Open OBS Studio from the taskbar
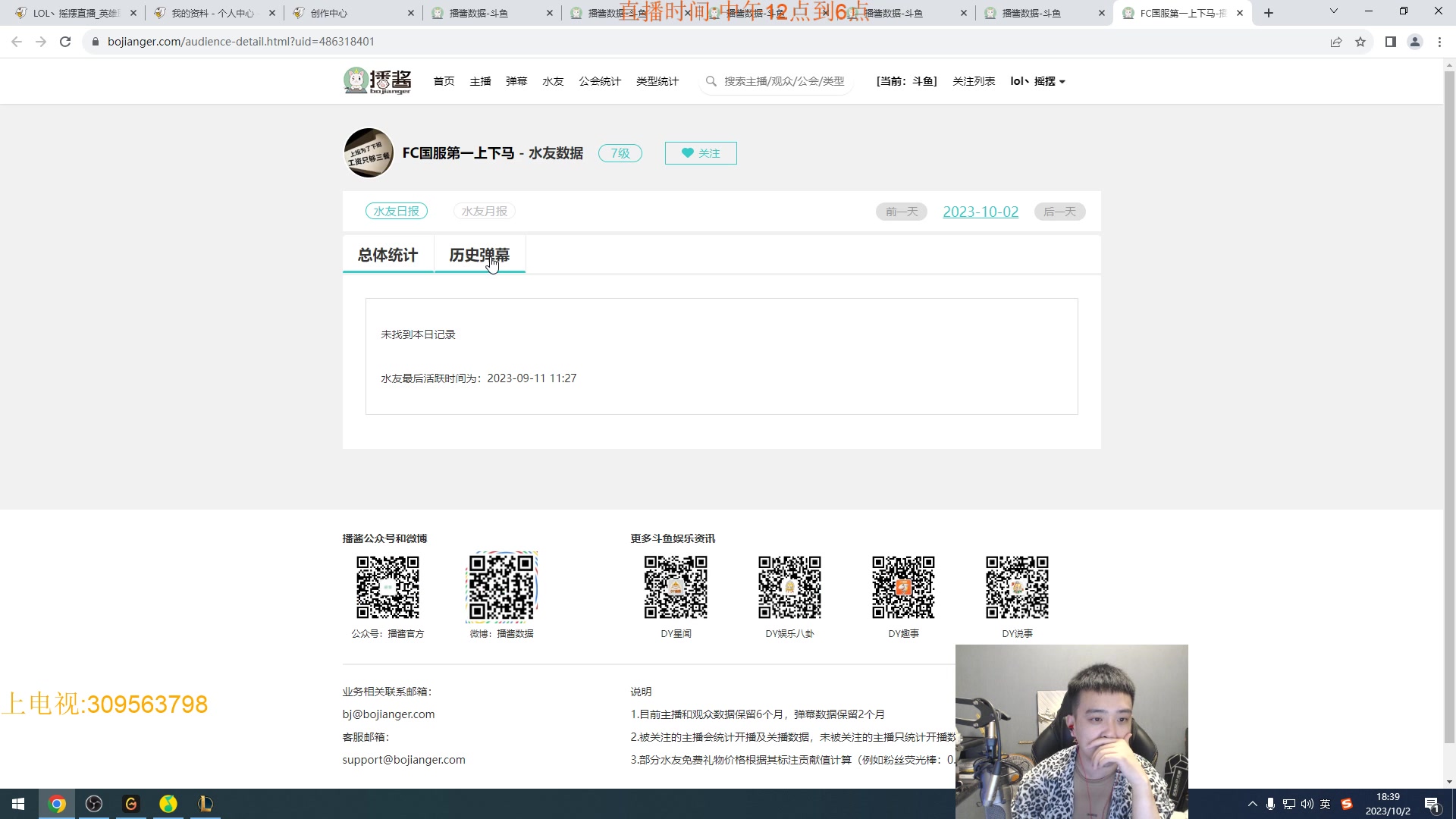The image size is (1456, 819). click(x=94, y=804)
